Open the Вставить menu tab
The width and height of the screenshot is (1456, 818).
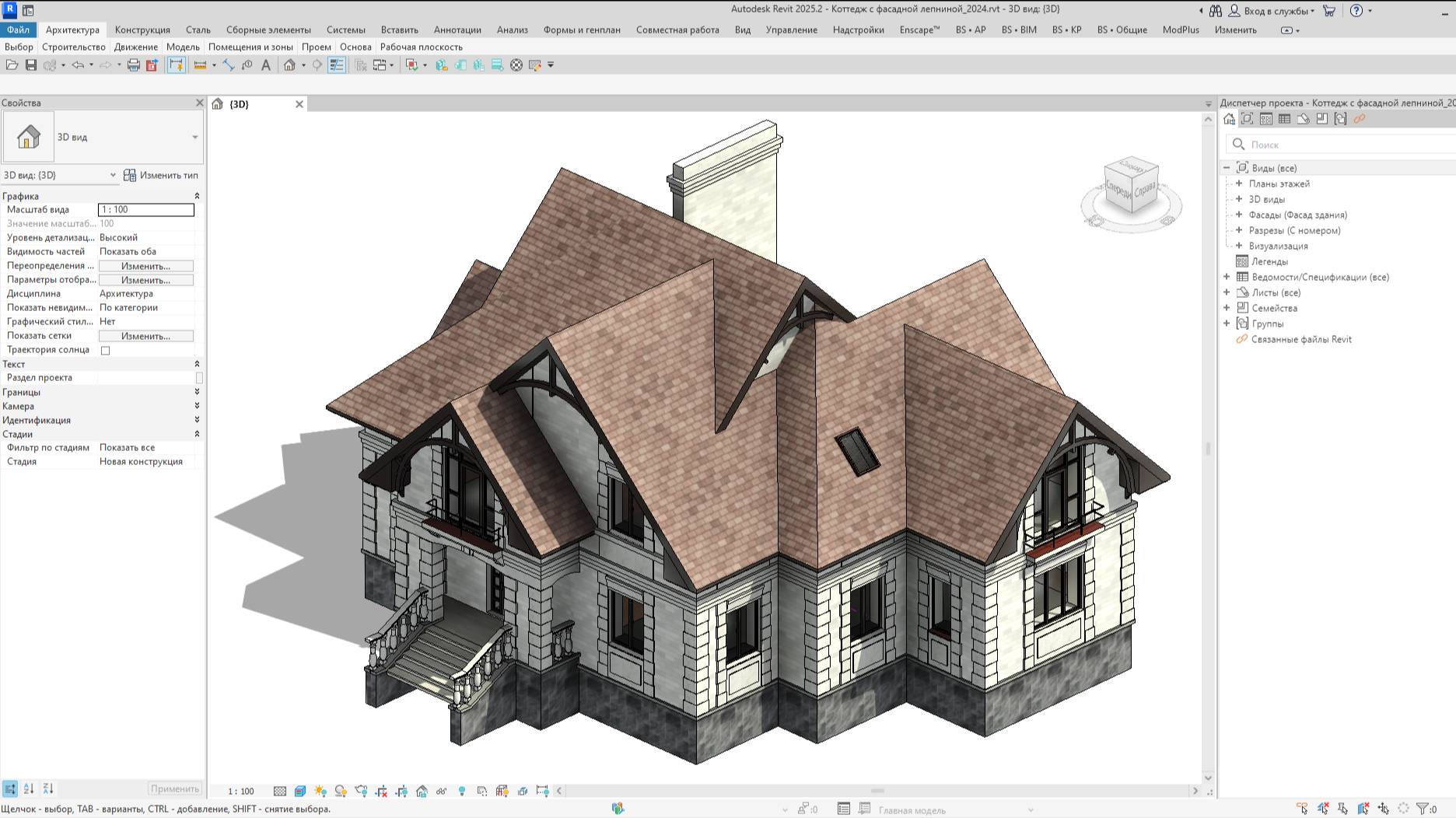[x=401, y=30]
